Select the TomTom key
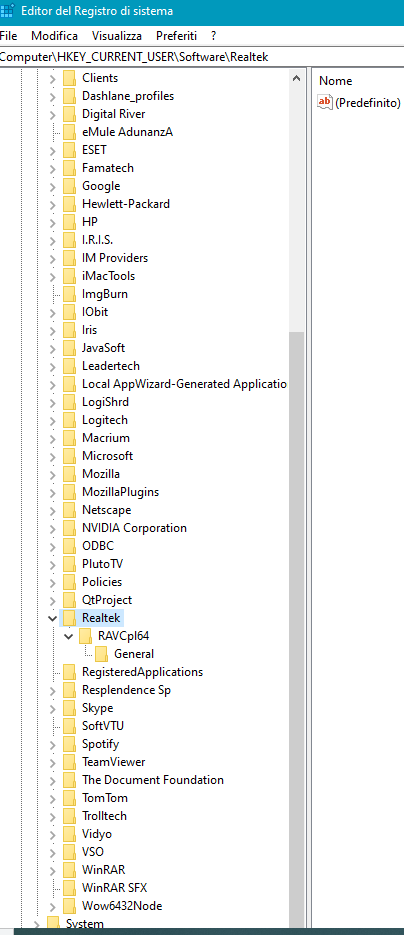This screenshot has width=404, height=935. pyautogui.click(x=105, y=798)
